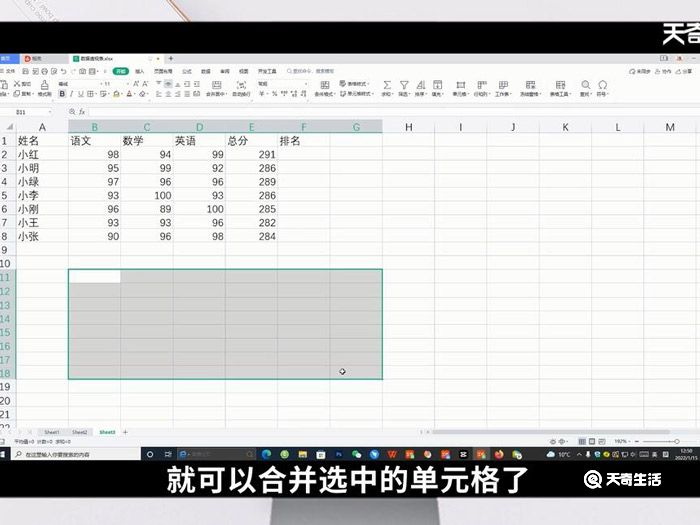The image size is (700, 525).
Task: Open the number format combo box
Action: click(283, 83)
